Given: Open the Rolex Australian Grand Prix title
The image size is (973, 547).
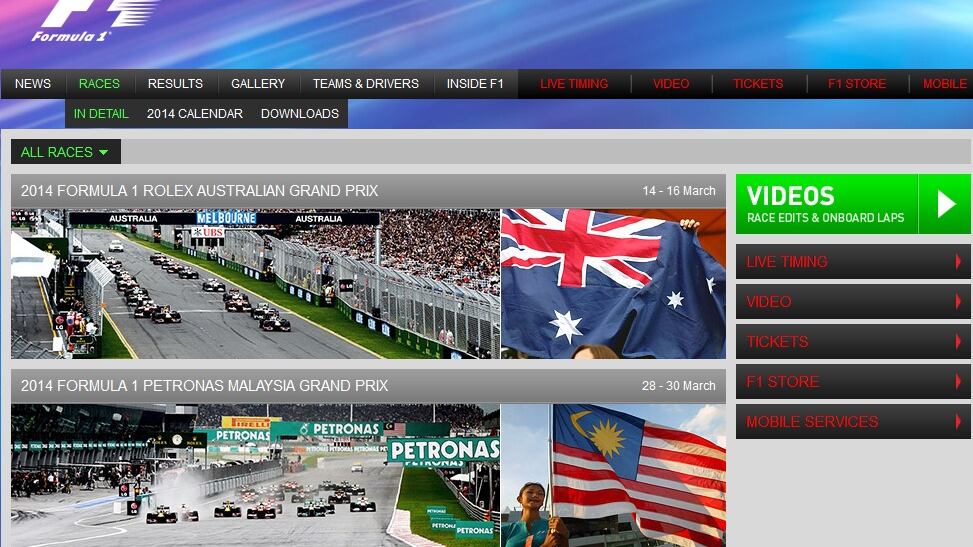Looking at the screenshot, I should coord(199,191).
